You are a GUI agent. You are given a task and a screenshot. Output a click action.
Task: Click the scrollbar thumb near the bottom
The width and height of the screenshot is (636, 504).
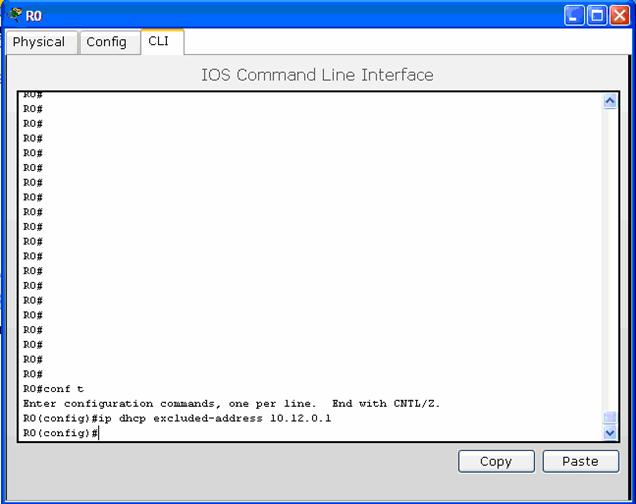tap(611, 418)
